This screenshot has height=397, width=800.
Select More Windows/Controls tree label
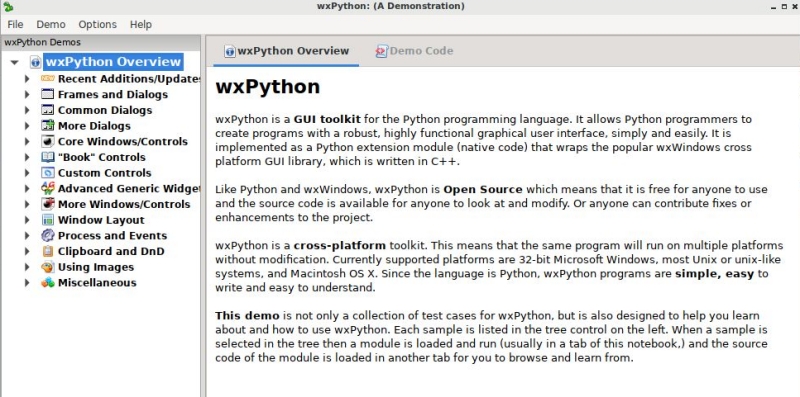click(x=124, y=204)
